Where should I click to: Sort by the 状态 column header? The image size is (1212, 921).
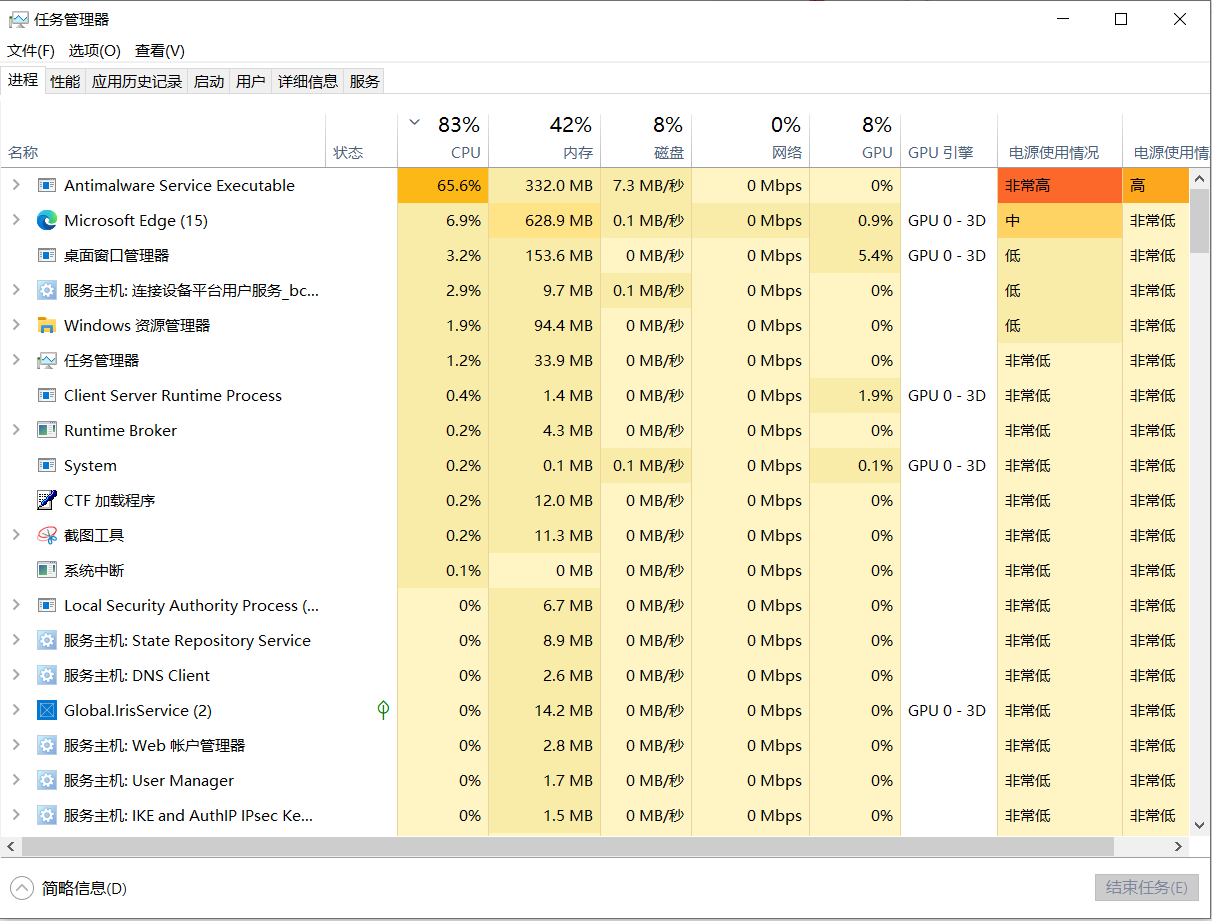361,138
